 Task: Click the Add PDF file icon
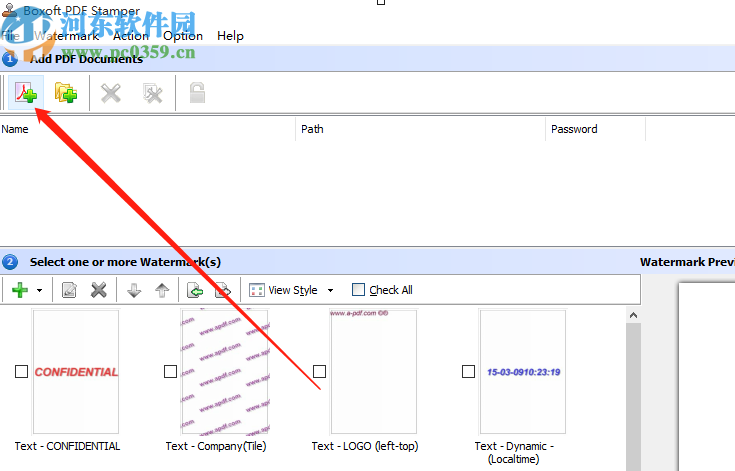(x=26, y=93)
